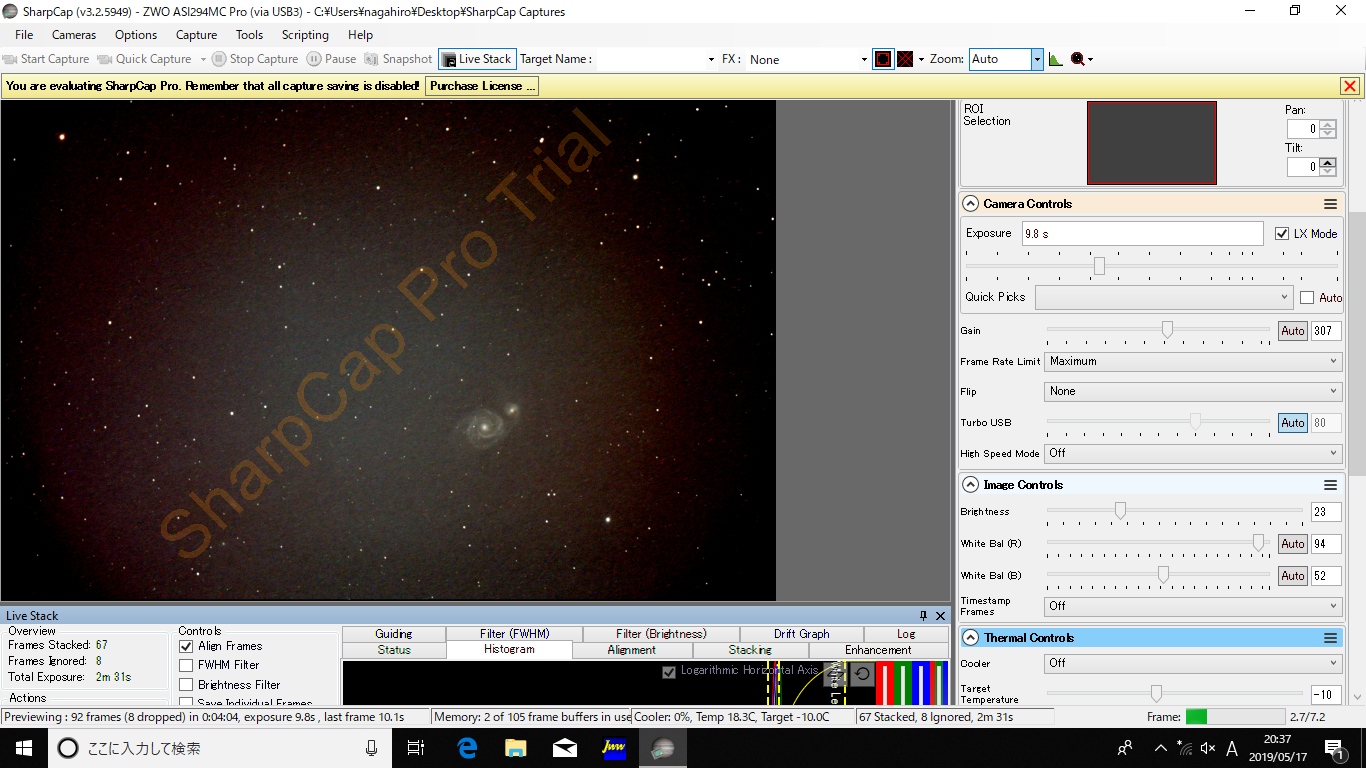
Task: Toggle Logarithmic Horizontal Axis checkbox
Action: (x=669, y=671)
